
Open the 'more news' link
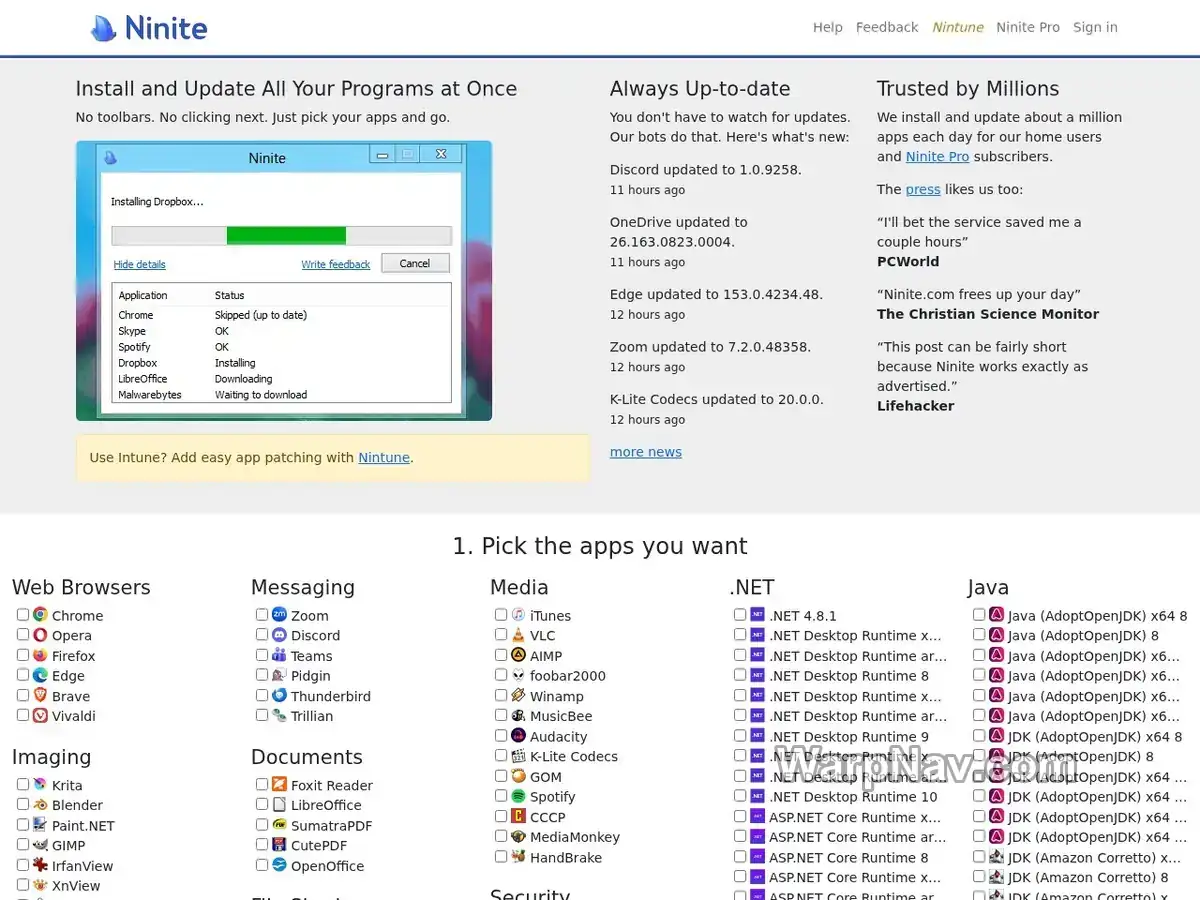646,452
